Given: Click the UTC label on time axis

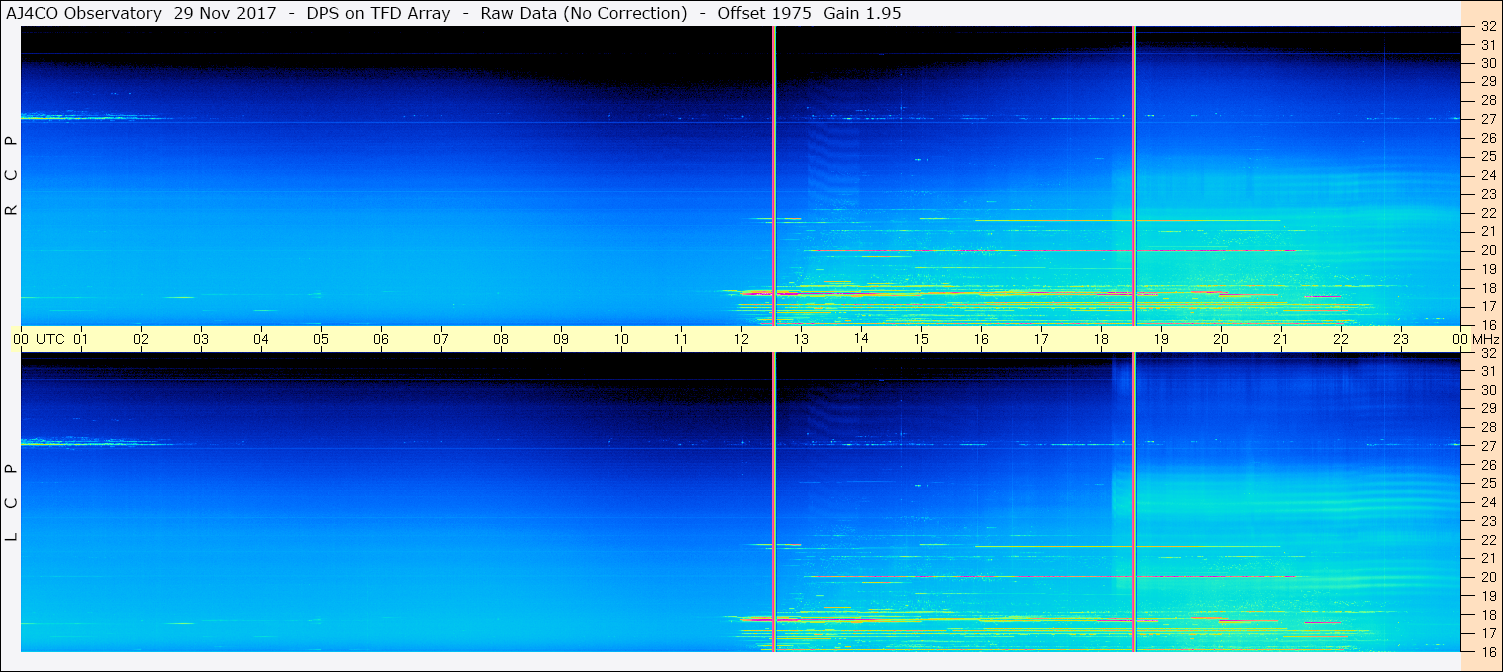Looking at the screenshot, I should coord(50,339).
